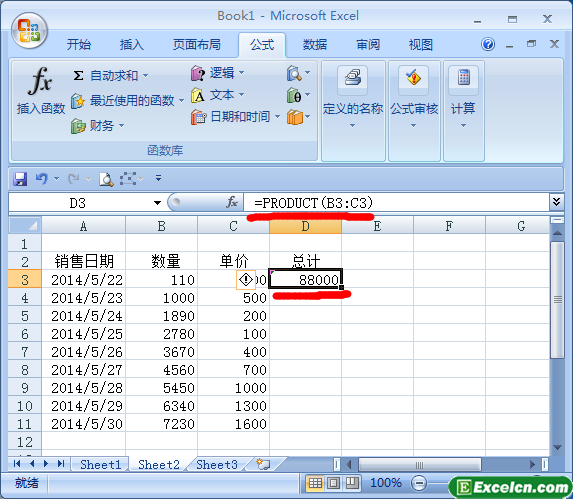573x499 pixels.
Task: Open the 审阅 ribbon tab
Action: pyautogui.click(x=368, y=45)
